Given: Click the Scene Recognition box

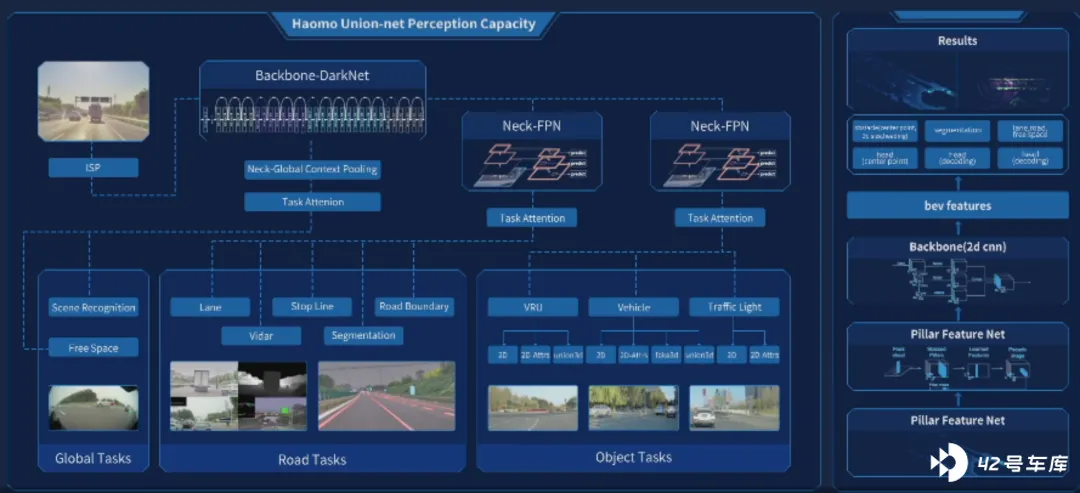Looking at the screenshot, I should 93,308.
